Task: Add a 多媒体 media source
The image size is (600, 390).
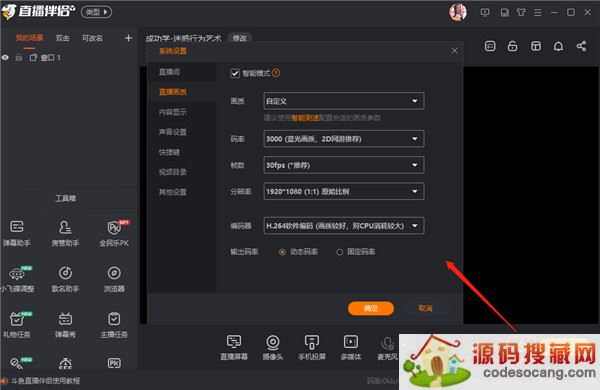Action: tap(351, 348)
